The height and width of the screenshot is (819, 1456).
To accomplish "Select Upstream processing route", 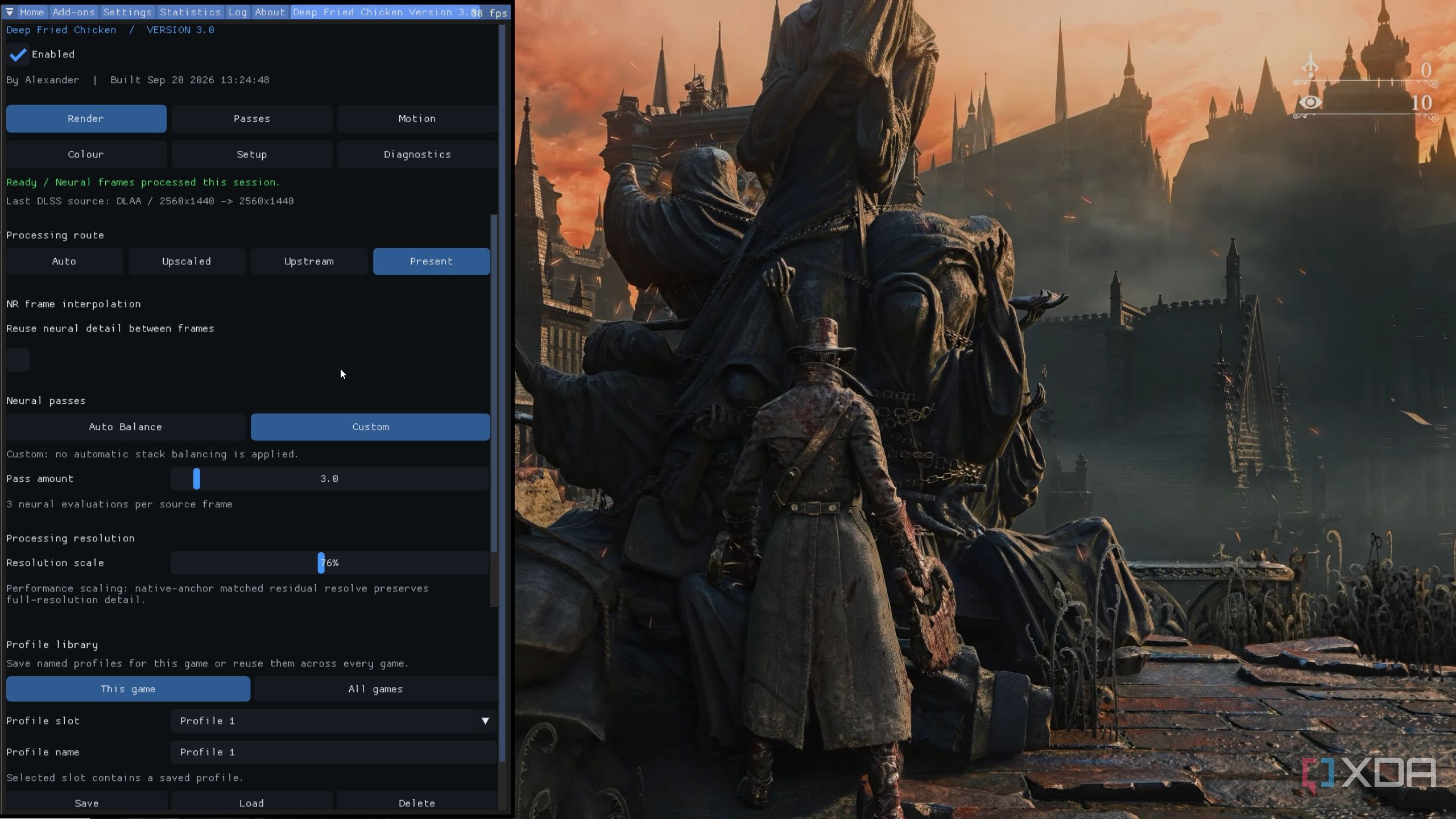I will click(309, 262).
